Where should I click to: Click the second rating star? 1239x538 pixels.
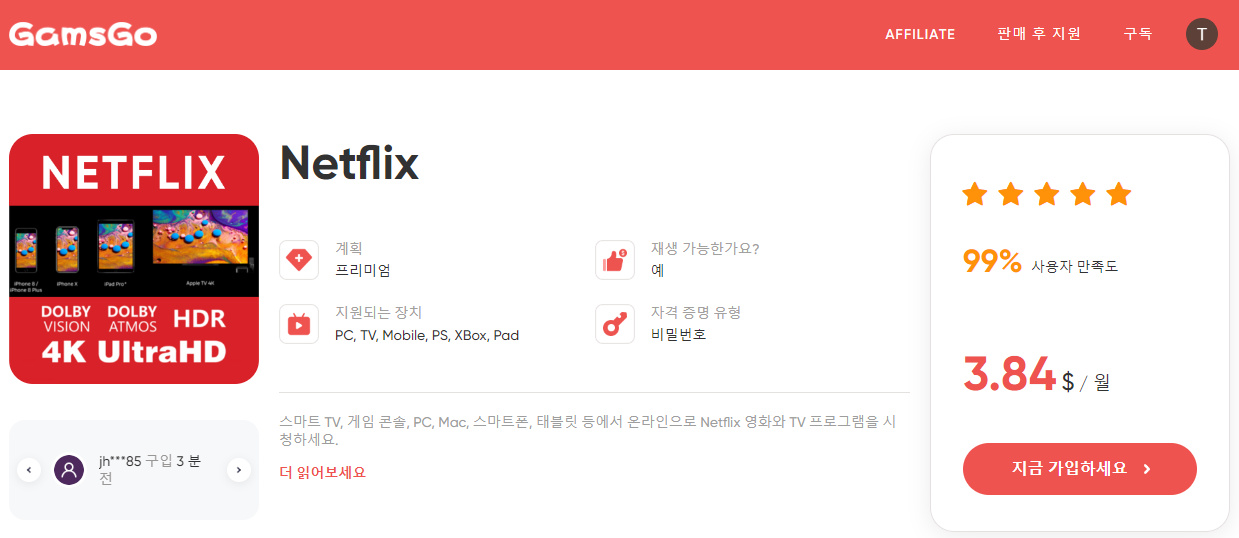(1010, 194)
